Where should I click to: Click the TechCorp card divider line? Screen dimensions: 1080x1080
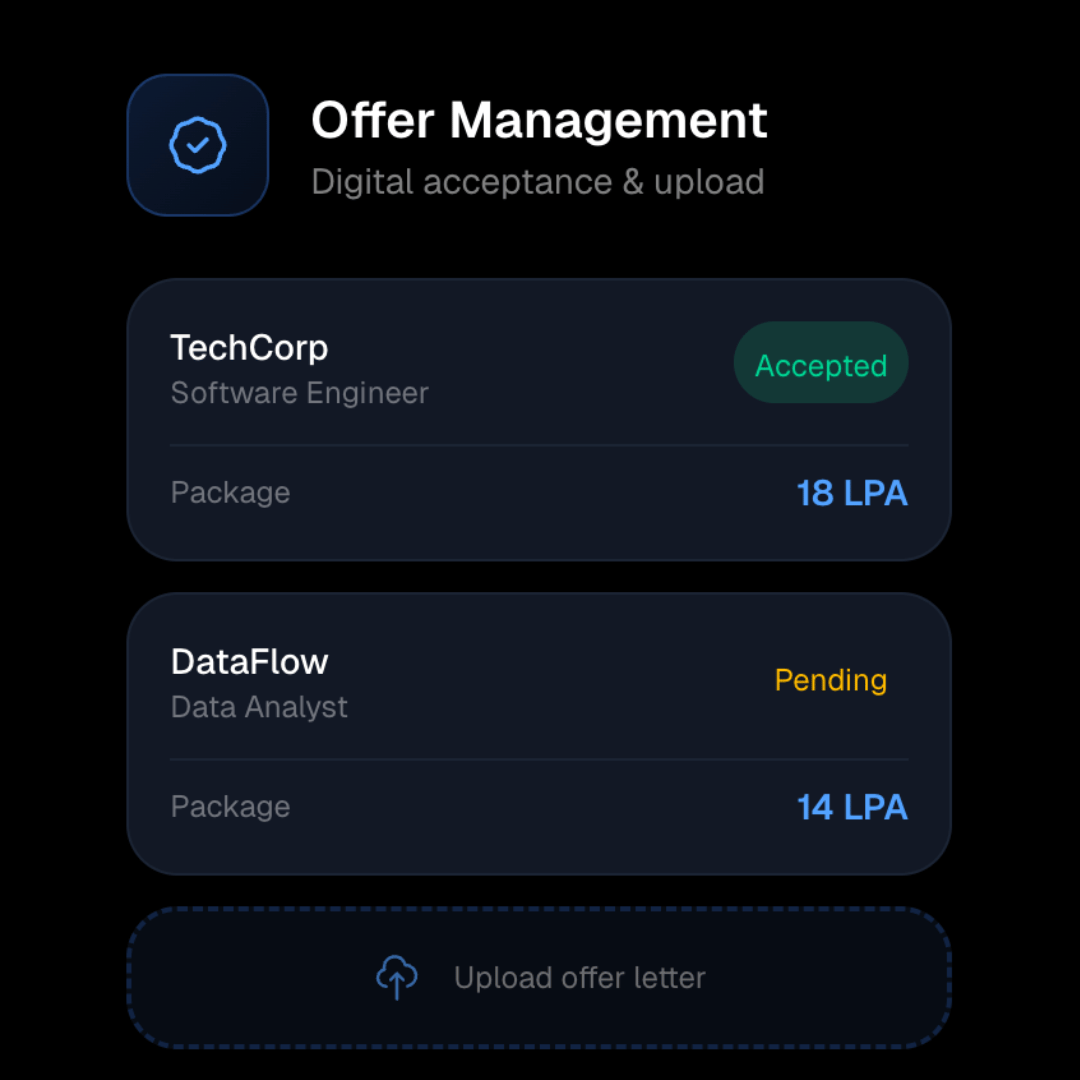click(x=539, y=445)
